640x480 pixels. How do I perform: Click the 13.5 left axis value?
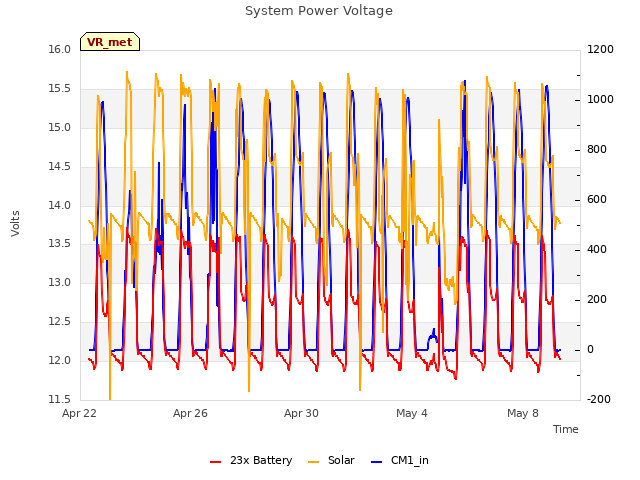60,244
